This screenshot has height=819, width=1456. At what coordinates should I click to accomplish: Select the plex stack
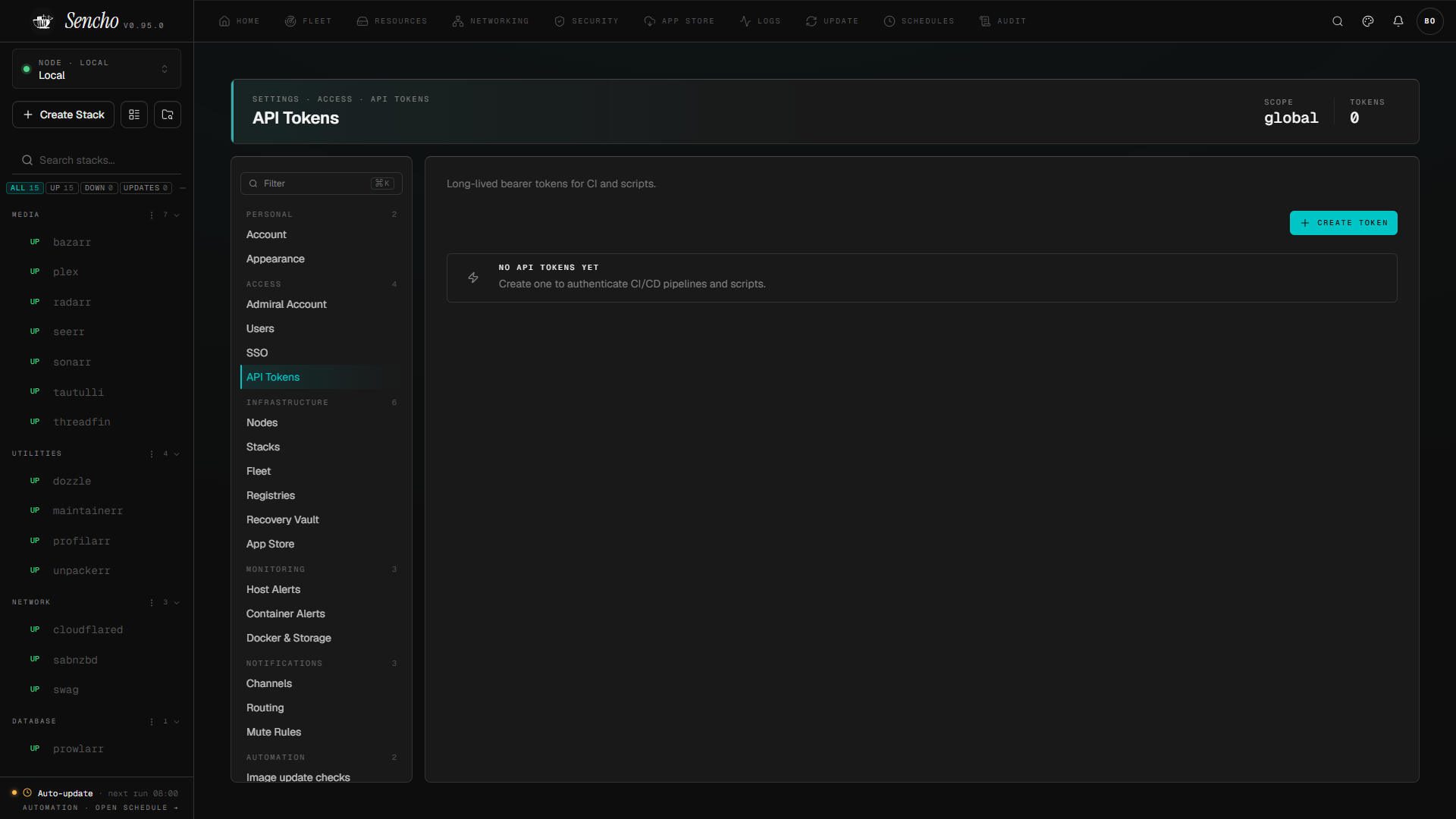coord(96,272)
